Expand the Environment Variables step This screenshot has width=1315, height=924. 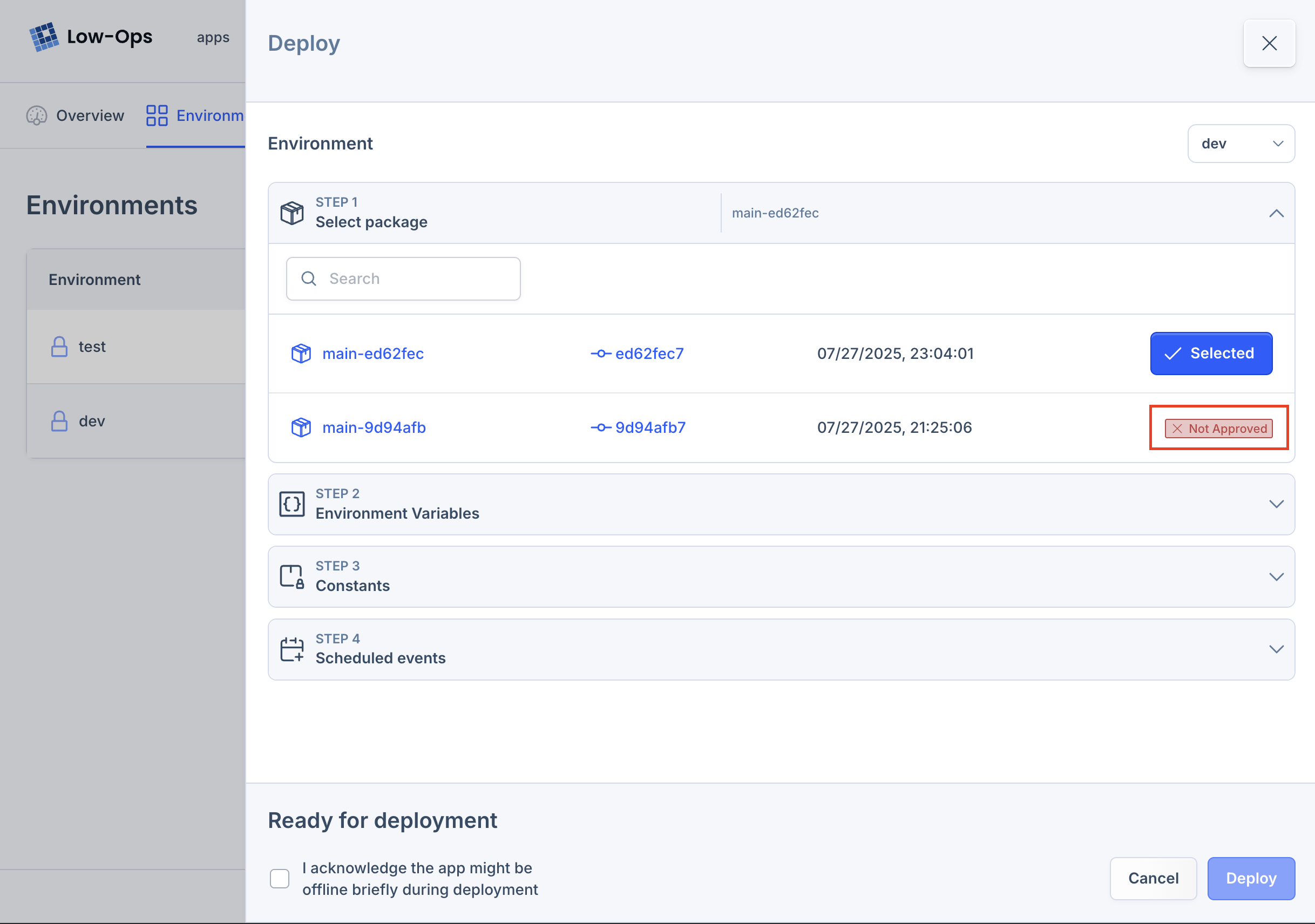[x=1276, y=504]
